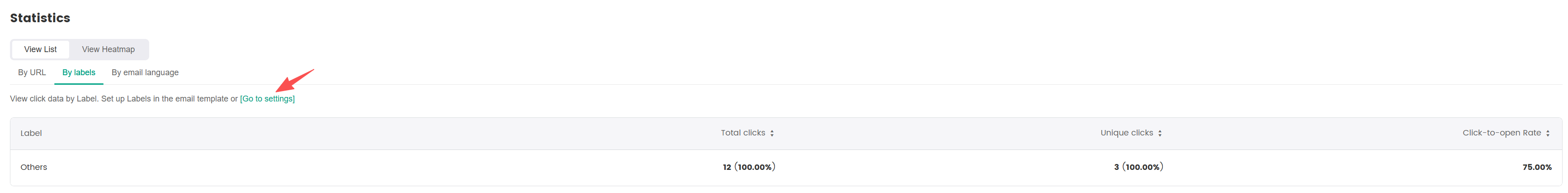
Task: Click the 12 (100.00%) total clicks value
Action: tap(749, 167)
